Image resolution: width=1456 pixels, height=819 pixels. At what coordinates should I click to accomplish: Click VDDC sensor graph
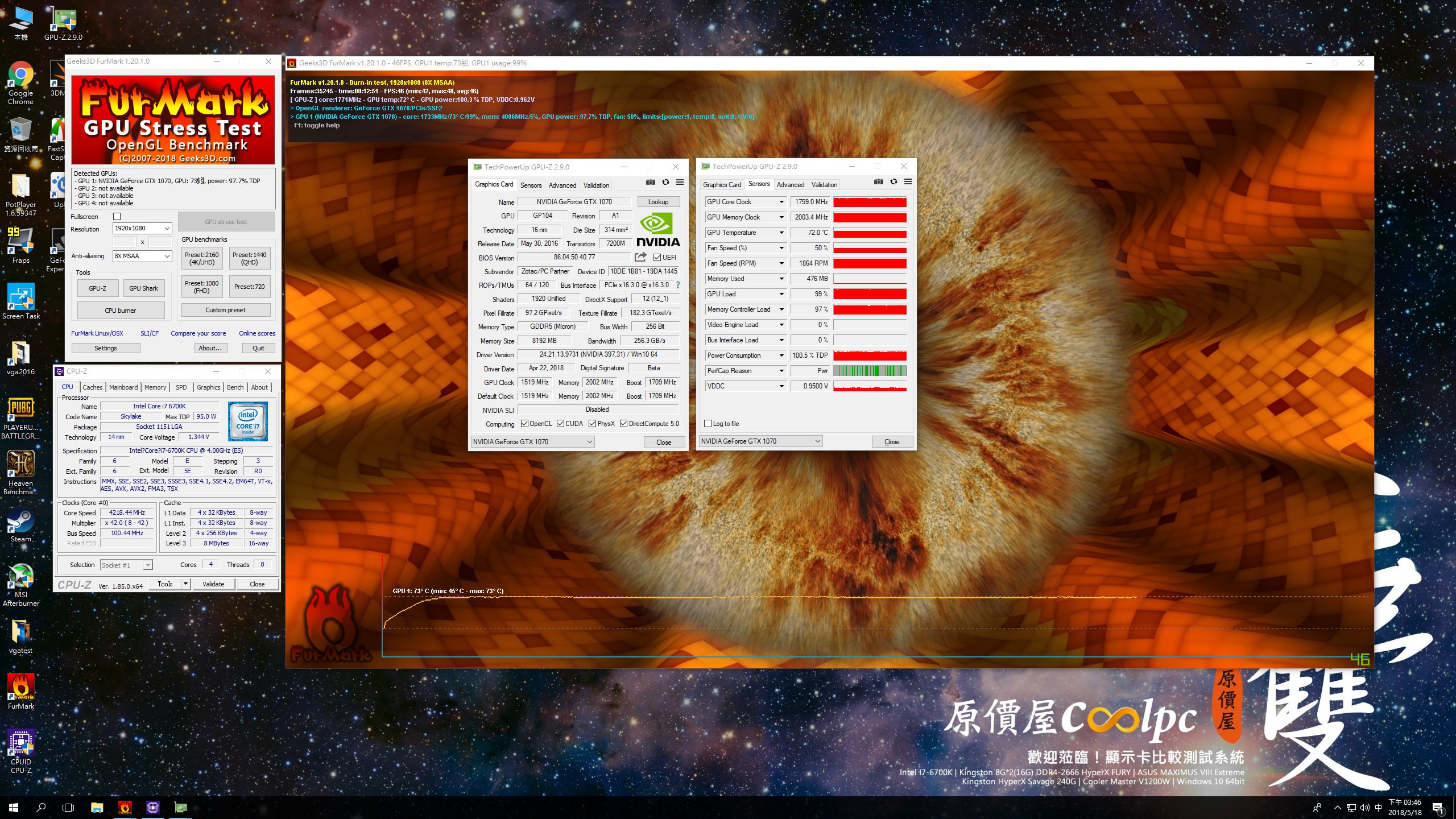point(870,386)
